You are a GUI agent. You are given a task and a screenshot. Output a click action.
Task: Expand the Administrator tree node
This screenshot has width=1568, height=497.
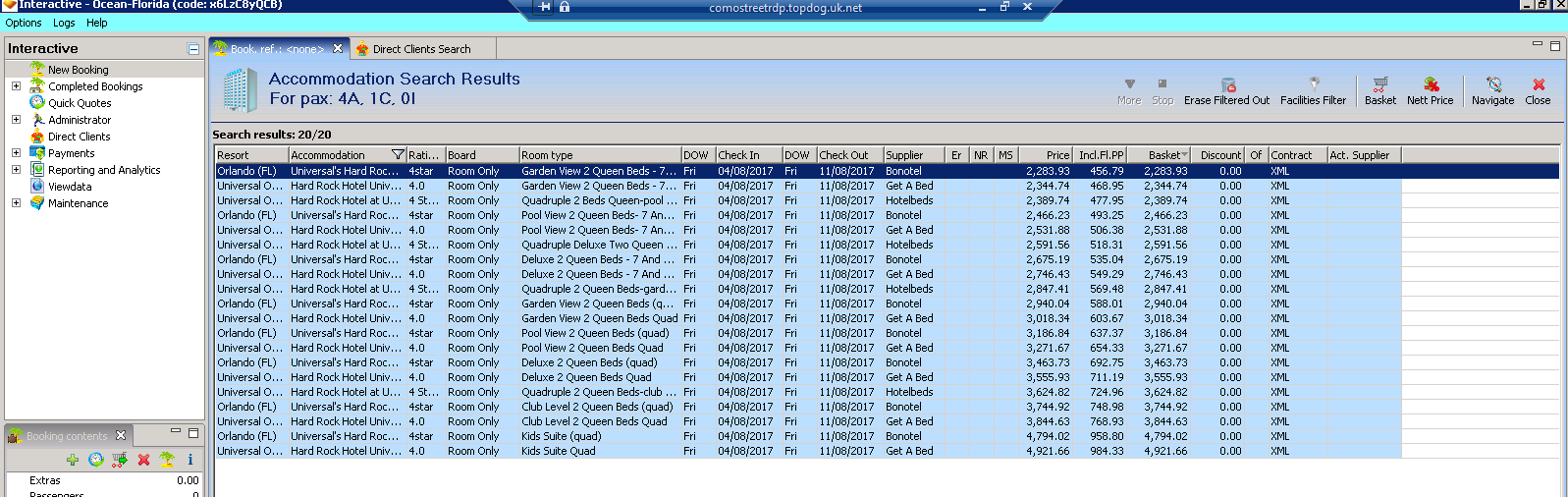[x=16, y=120]
